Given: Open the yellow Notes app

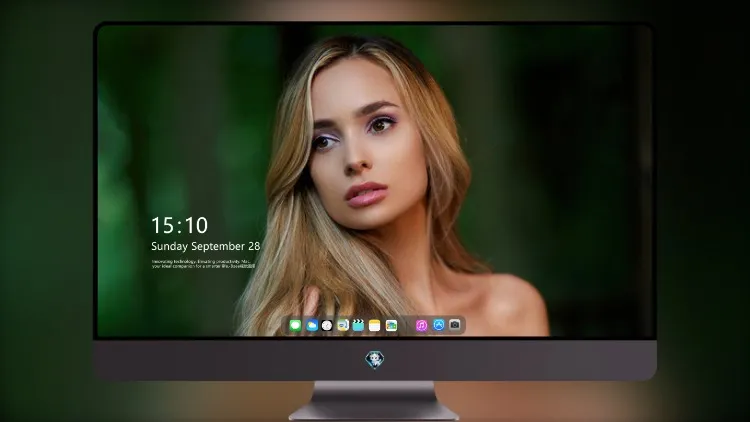Looking at the screenshot, I should (375, 325).
